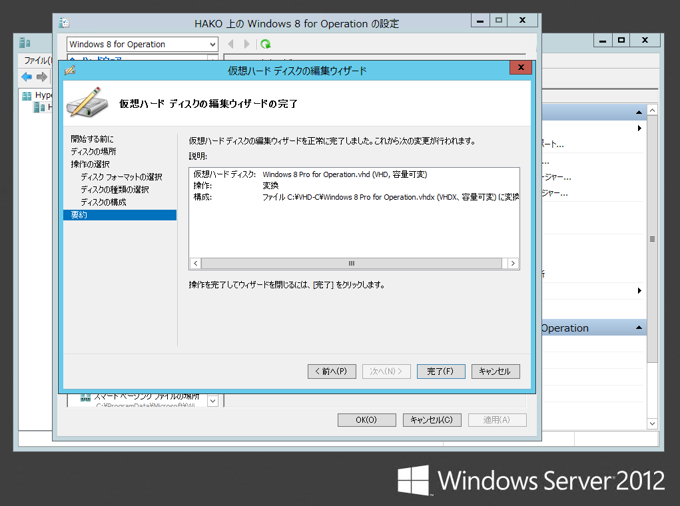This screenshot has height=506, width=680.
Task: Click scroll down arrow in Hyper-V actions pane
Action: click(x=652, y=423)
